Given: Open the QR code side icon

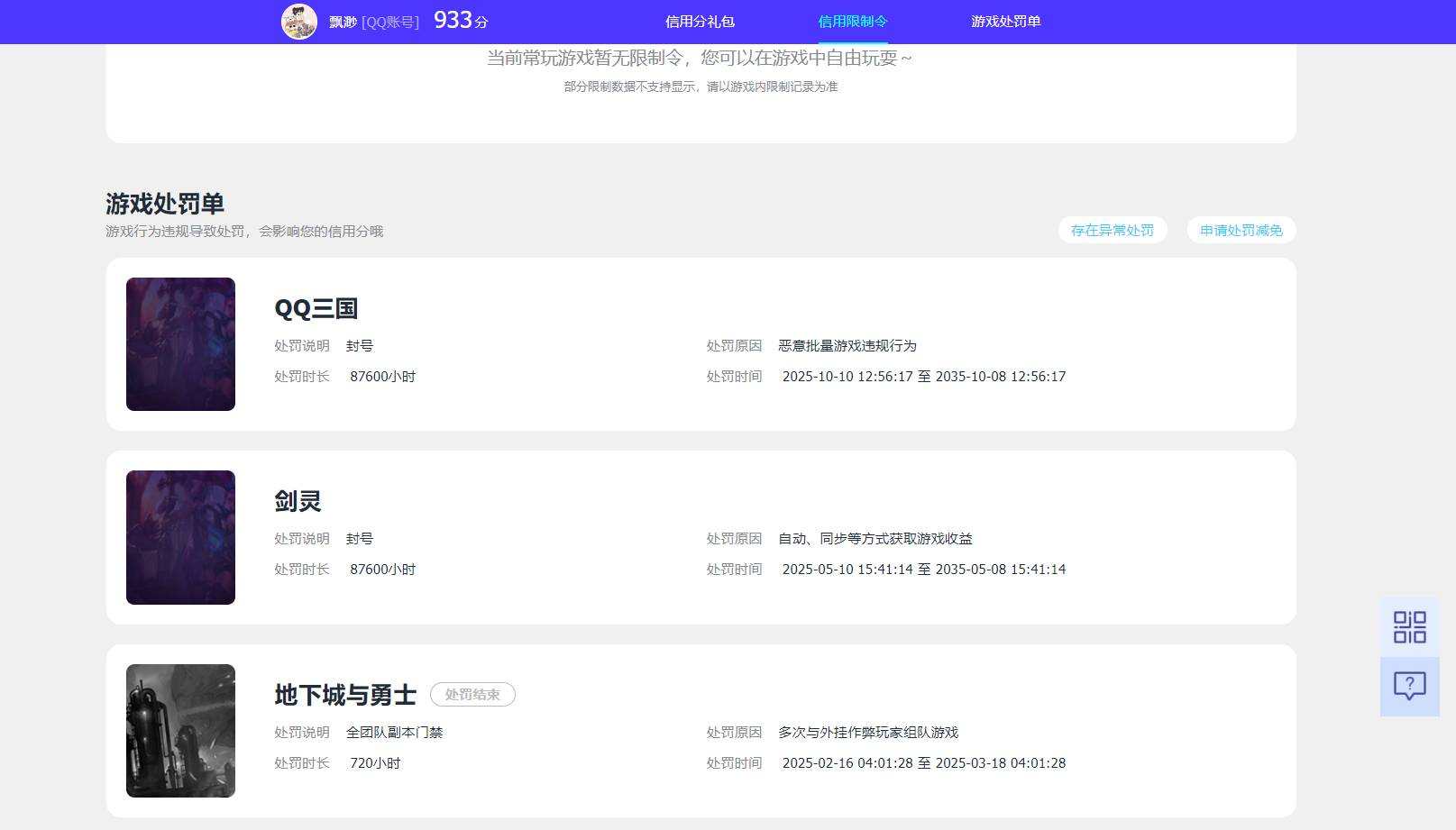Looking at the screenshot, I should click(1409, 627).
